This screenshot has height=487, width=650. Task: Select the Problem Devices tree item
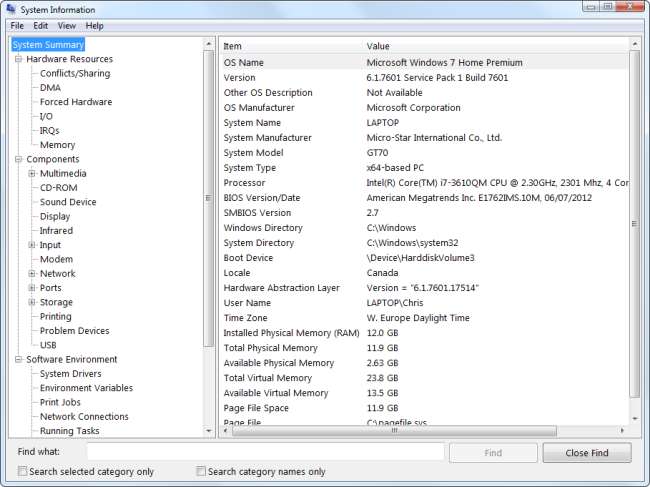pos(74,331)
